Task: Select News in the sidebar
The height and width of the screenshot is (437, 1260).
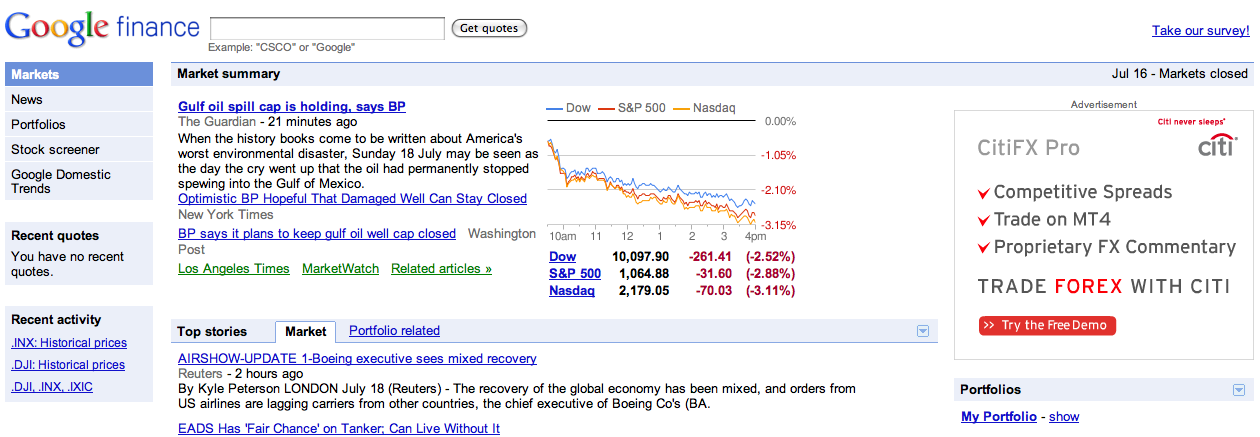Action: (27, 100)
